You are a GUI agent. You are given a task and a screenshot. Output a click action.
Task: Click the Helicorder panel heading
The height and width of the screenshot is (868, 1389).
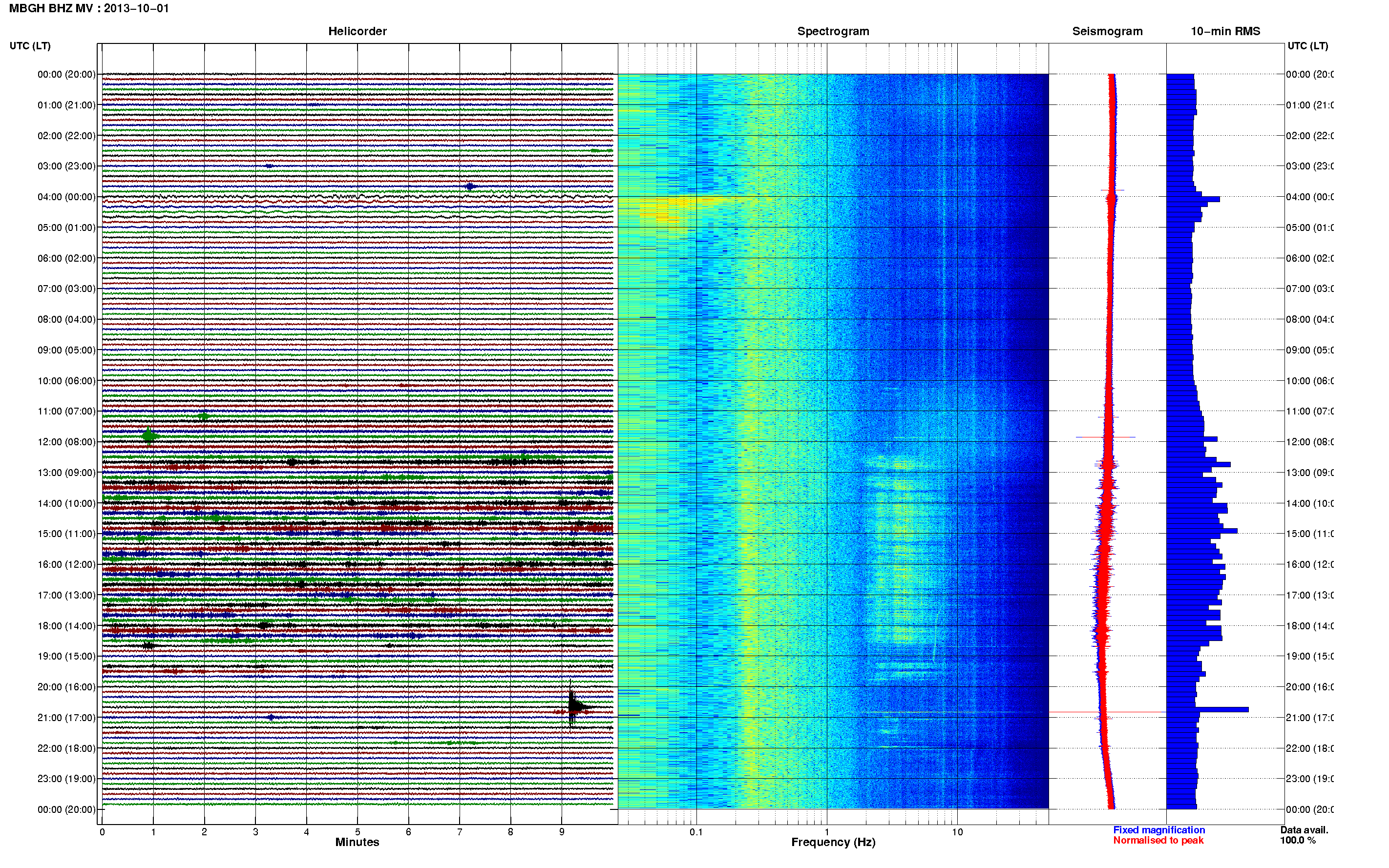[x=357, y=31]
